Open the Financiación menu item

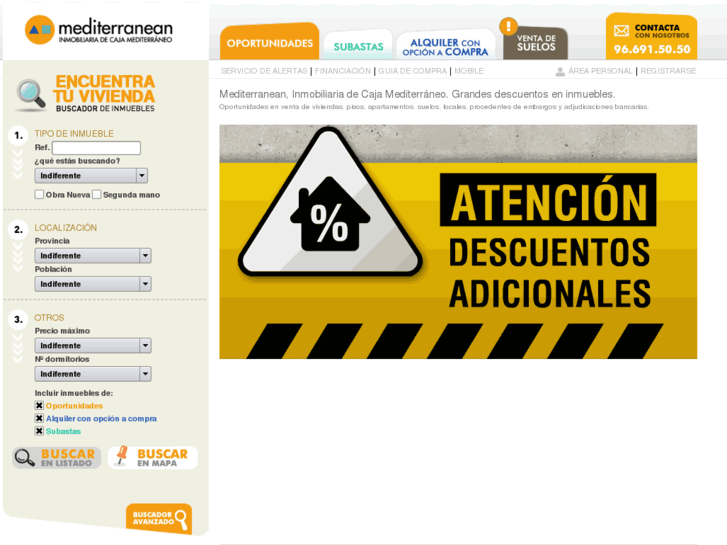[x=343, y=71]
